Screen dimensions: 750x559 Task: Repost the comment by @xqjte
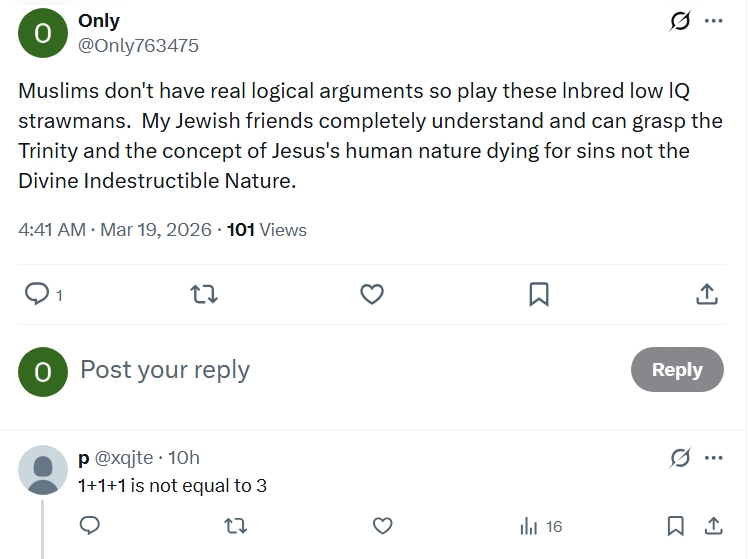pos(236,526)
